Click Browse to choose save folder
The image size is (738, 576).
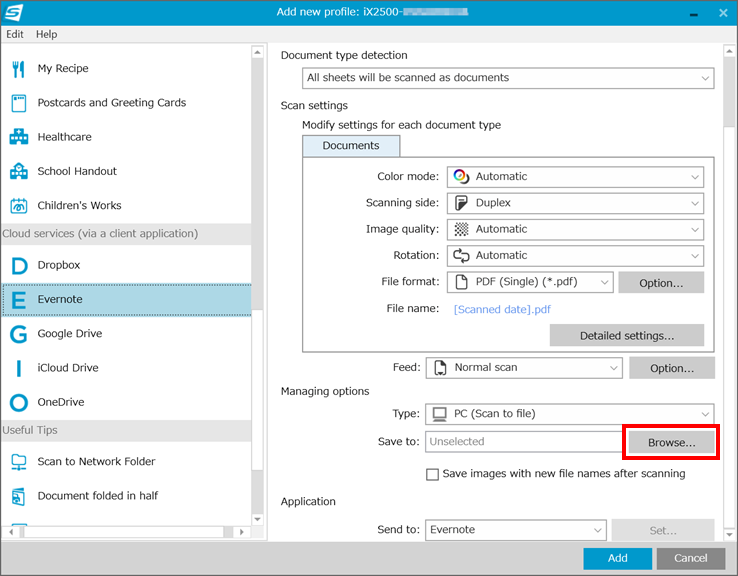coord(672,442)
